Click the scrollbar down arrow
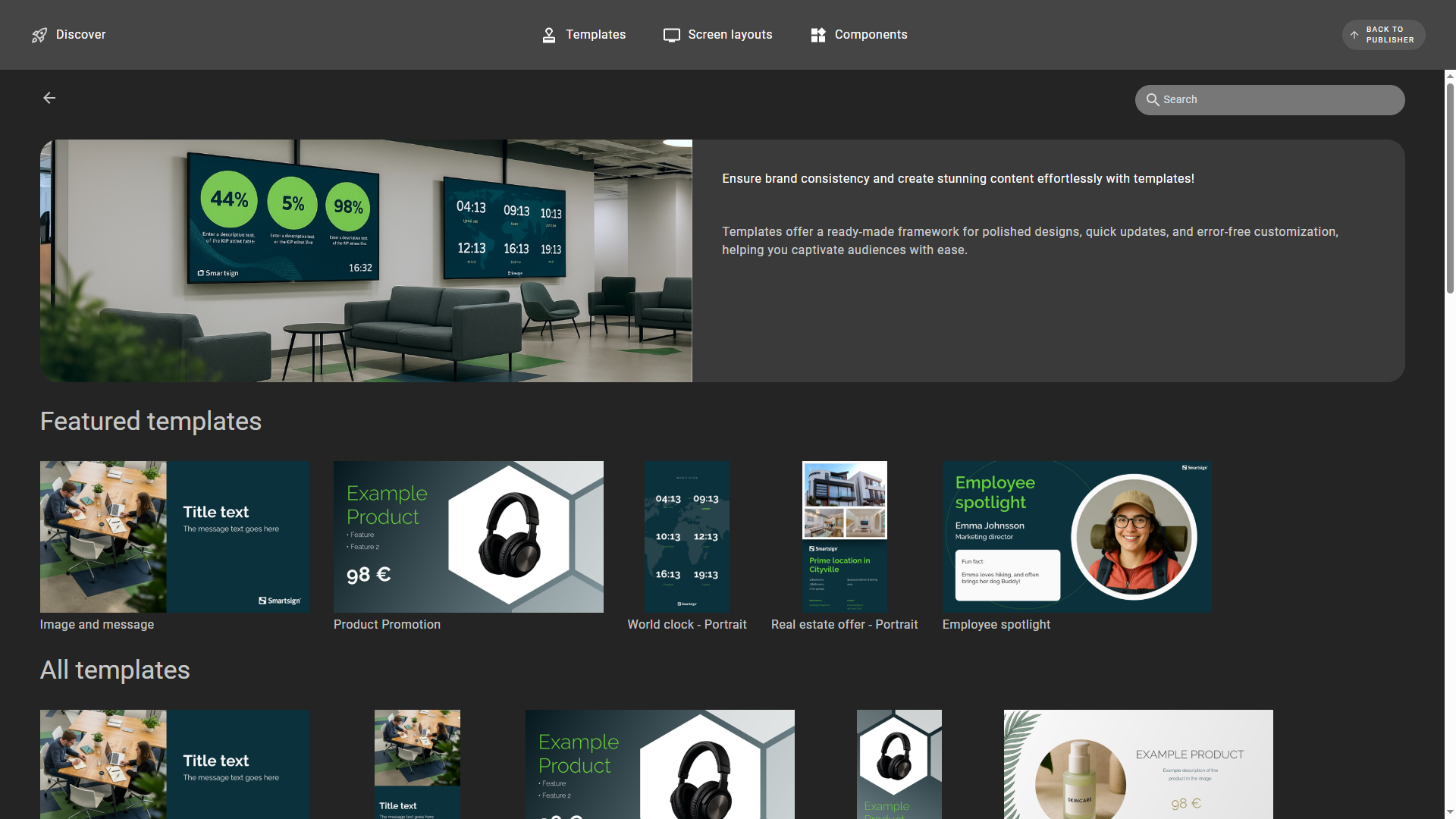This screenshot has height=819, width=1456. tap(1450, 813)
